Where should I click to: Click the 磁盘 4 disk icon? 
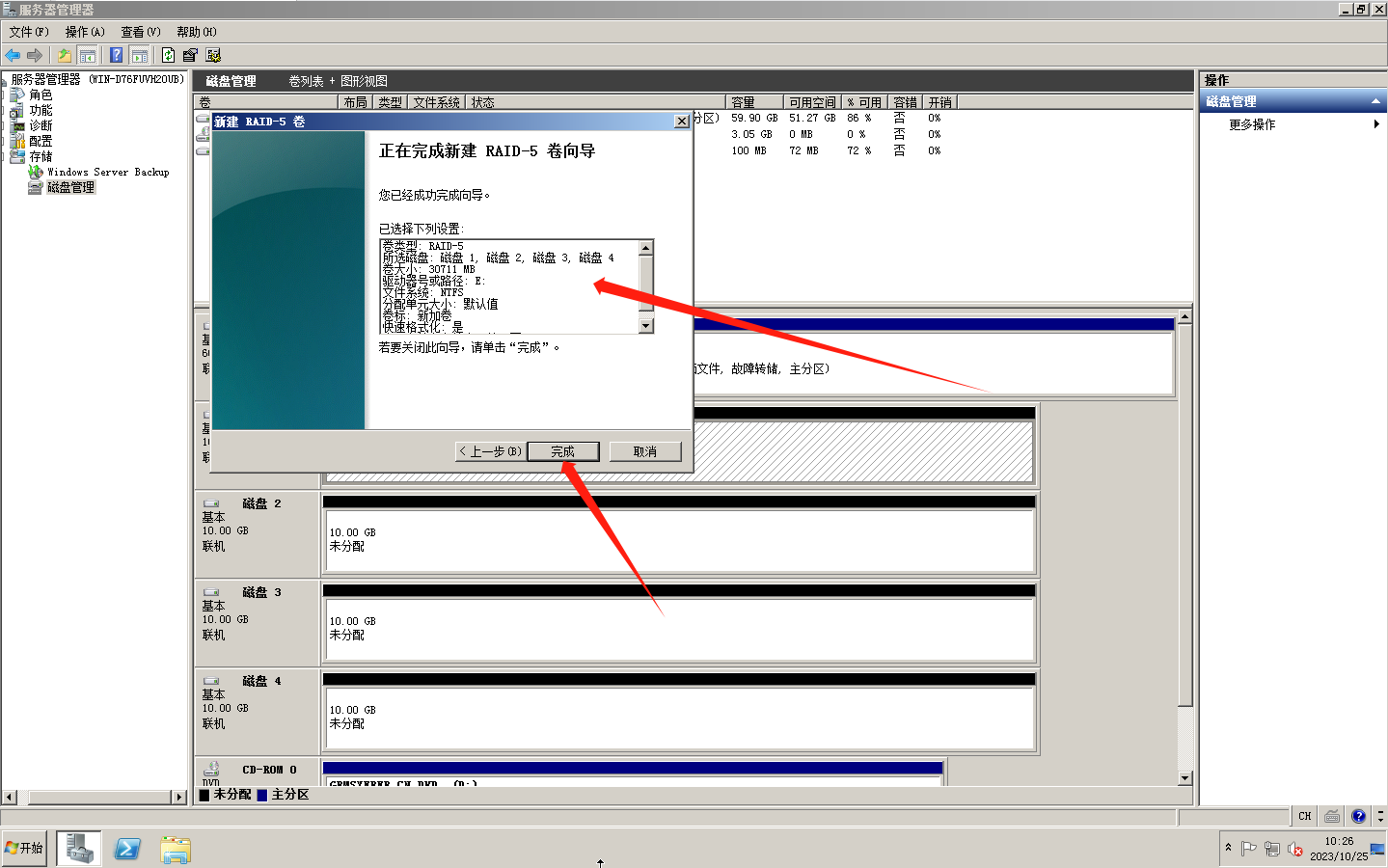click(x=211, y=681)
